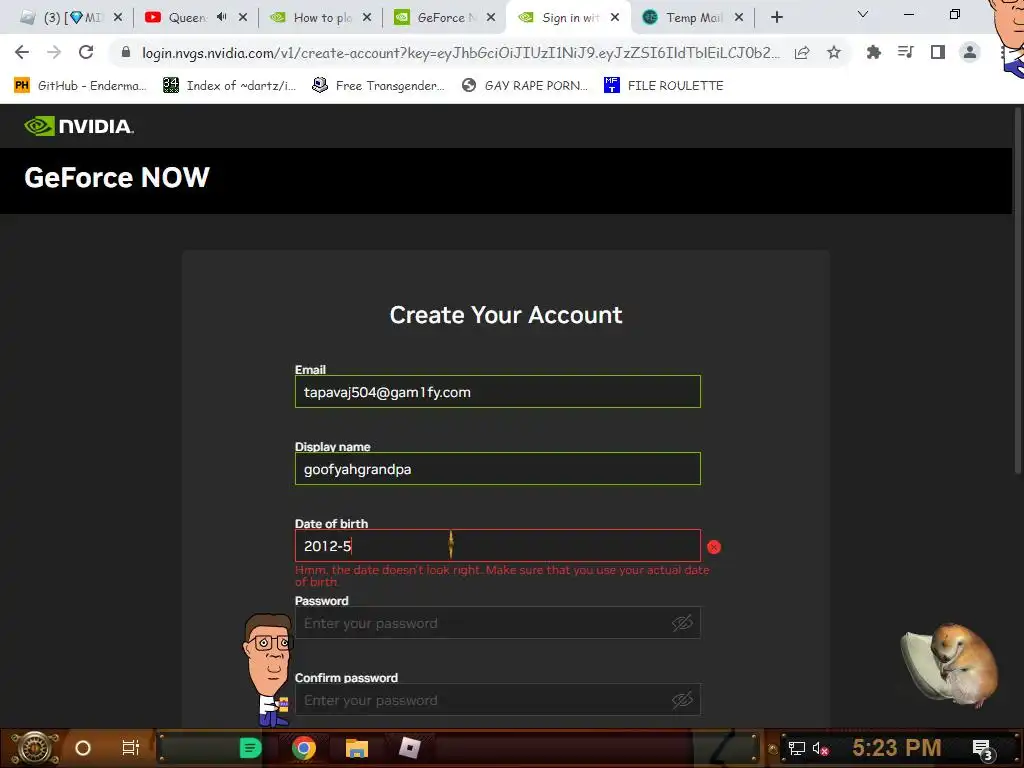Click the Display name field
Screen dimensions: 1024x768
(x=498, y=469)
